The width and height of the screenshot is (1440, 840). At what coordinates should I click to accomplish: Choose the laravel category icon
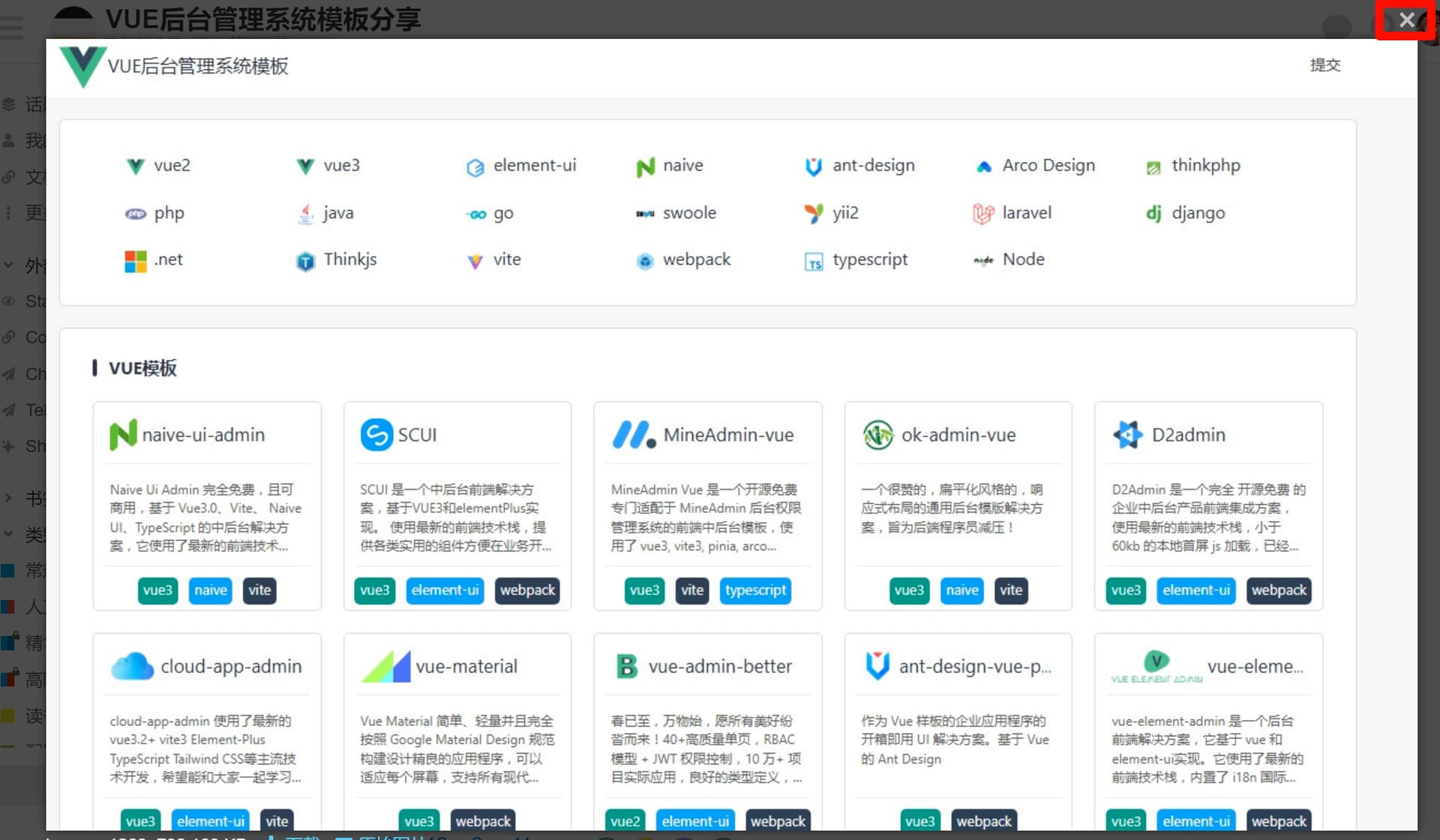[x=983, y=214]
